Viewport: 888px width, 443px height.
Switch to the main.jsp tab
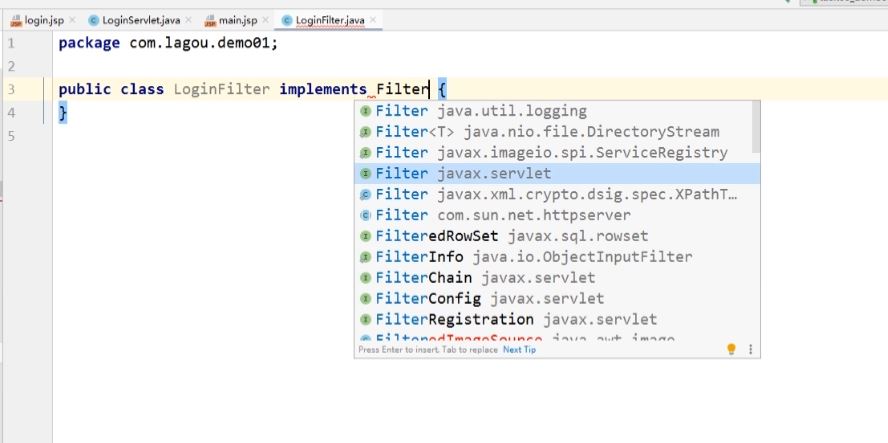(238, 20)
